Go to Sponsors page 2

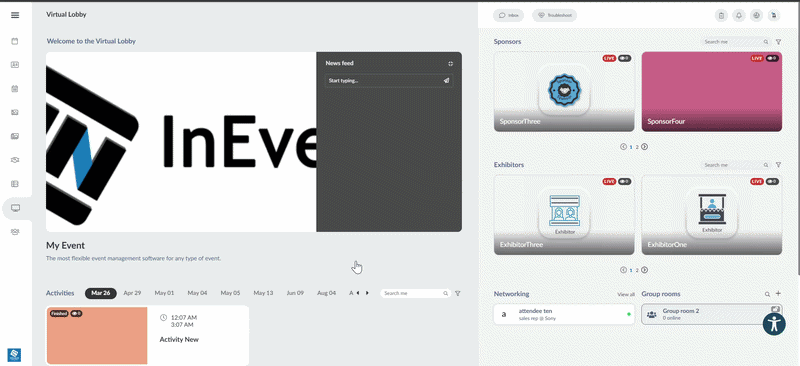pyautogui.click(x=637, y=147)
